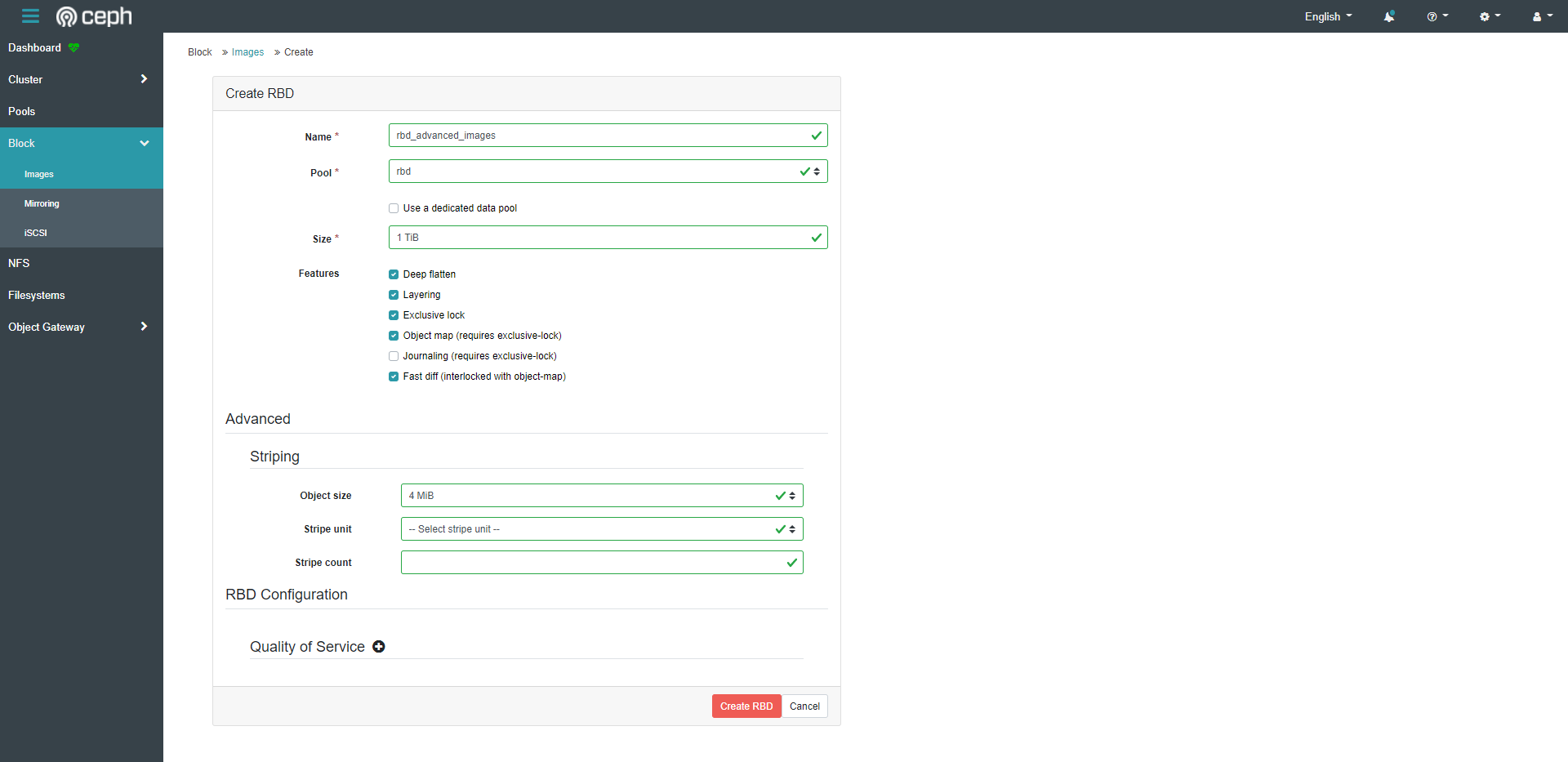Open the Pool dropdown set to rbd

[x=608, y=172]
